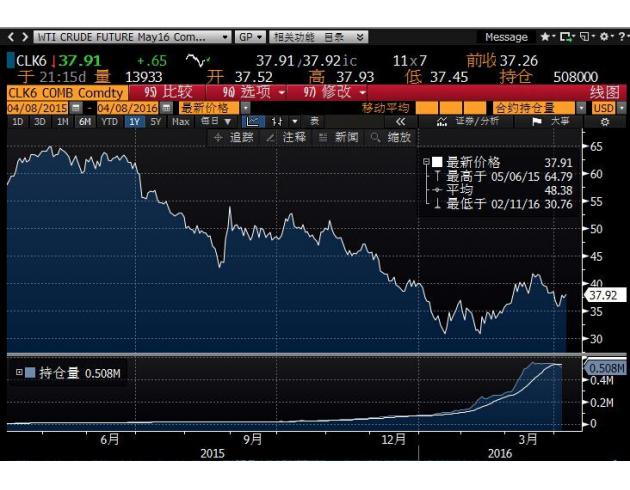Image resolution: width=630 pixels, height=490 pixels.
Task: Switch to the 6M time range
Action: point(84,121)
